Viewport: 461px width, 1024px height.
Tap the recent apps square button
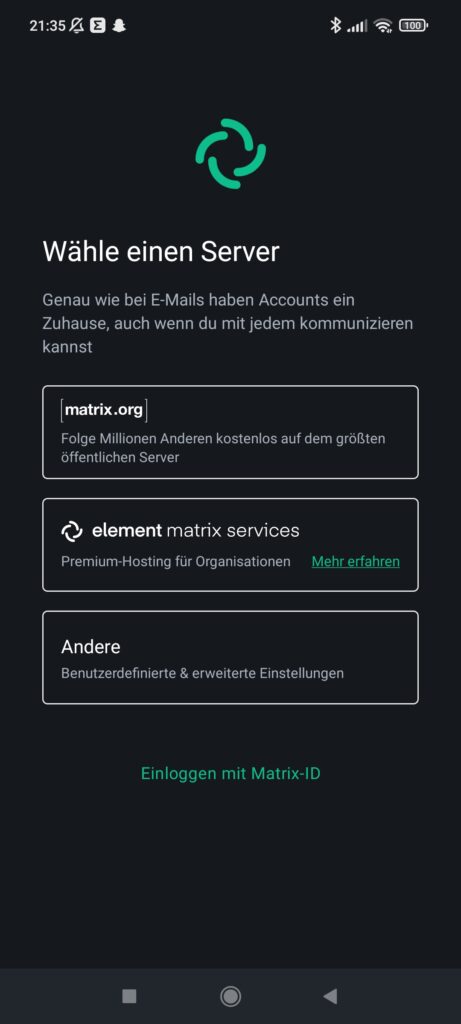129,996
